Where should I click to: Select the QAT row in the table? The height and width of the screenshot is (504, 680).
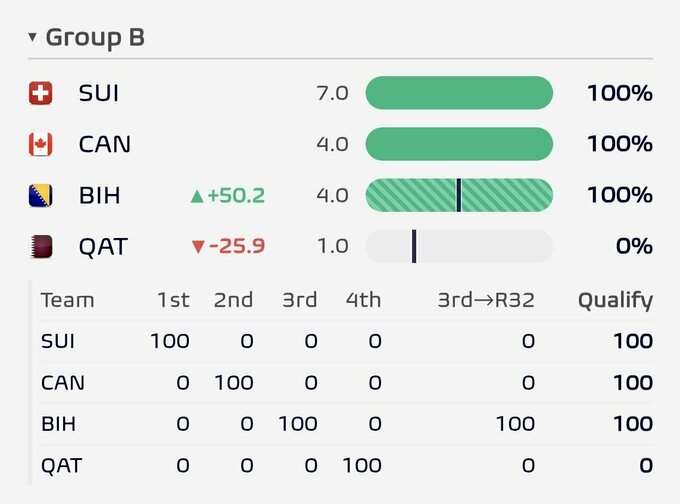[347, 465]
